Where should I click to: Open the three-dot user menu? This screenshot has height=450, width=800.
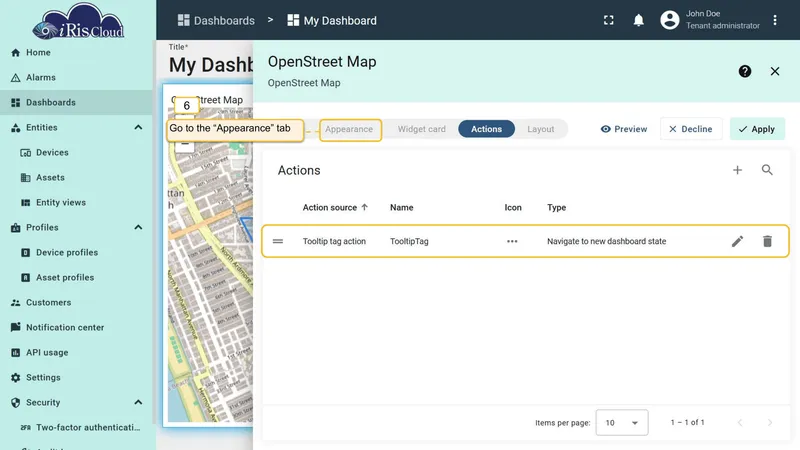774,20
